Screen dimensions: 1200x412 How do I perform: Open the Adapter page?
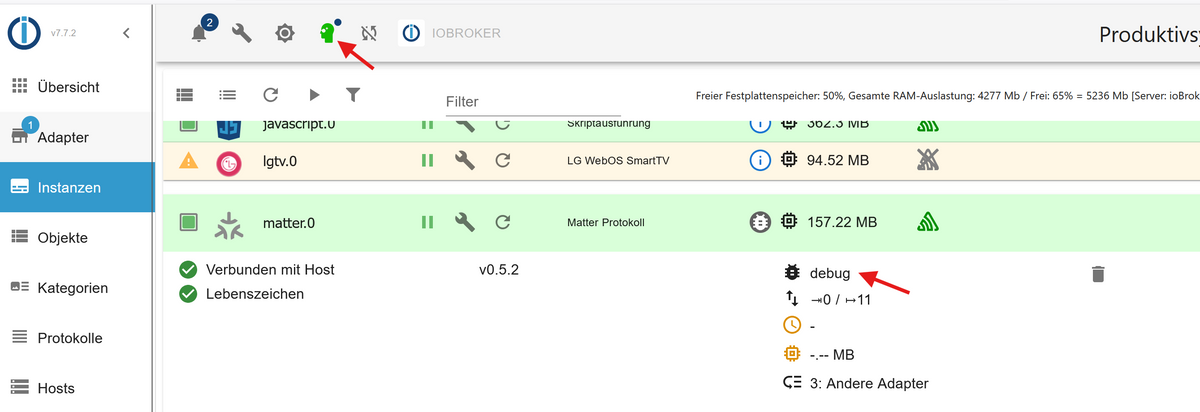coord(63,137)
